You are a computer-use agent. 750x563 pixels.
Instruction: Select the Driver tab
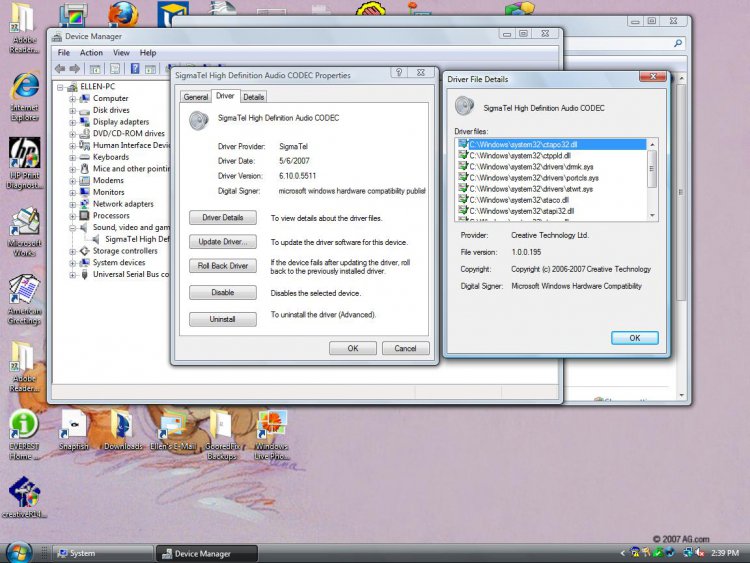click(x=225, y=96)
